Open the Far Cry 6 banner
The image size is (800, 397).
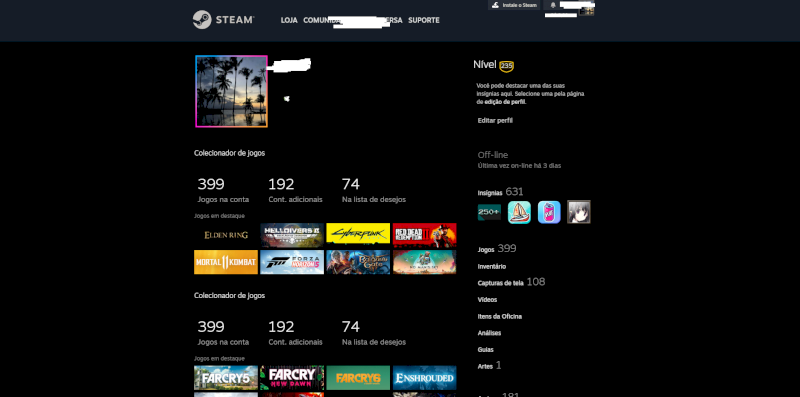[358, 378]
